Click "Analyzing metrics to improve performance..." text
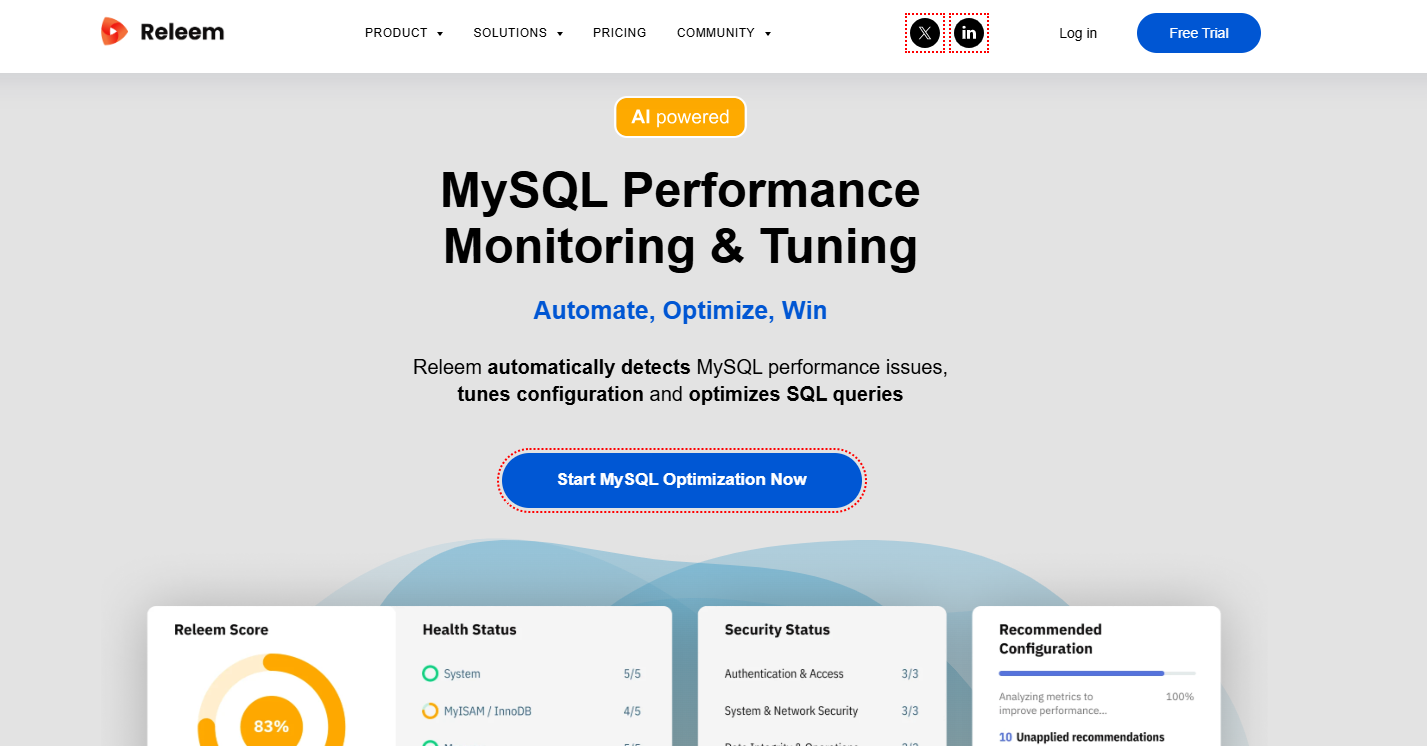1427x746 pixels. [1053, 703]
